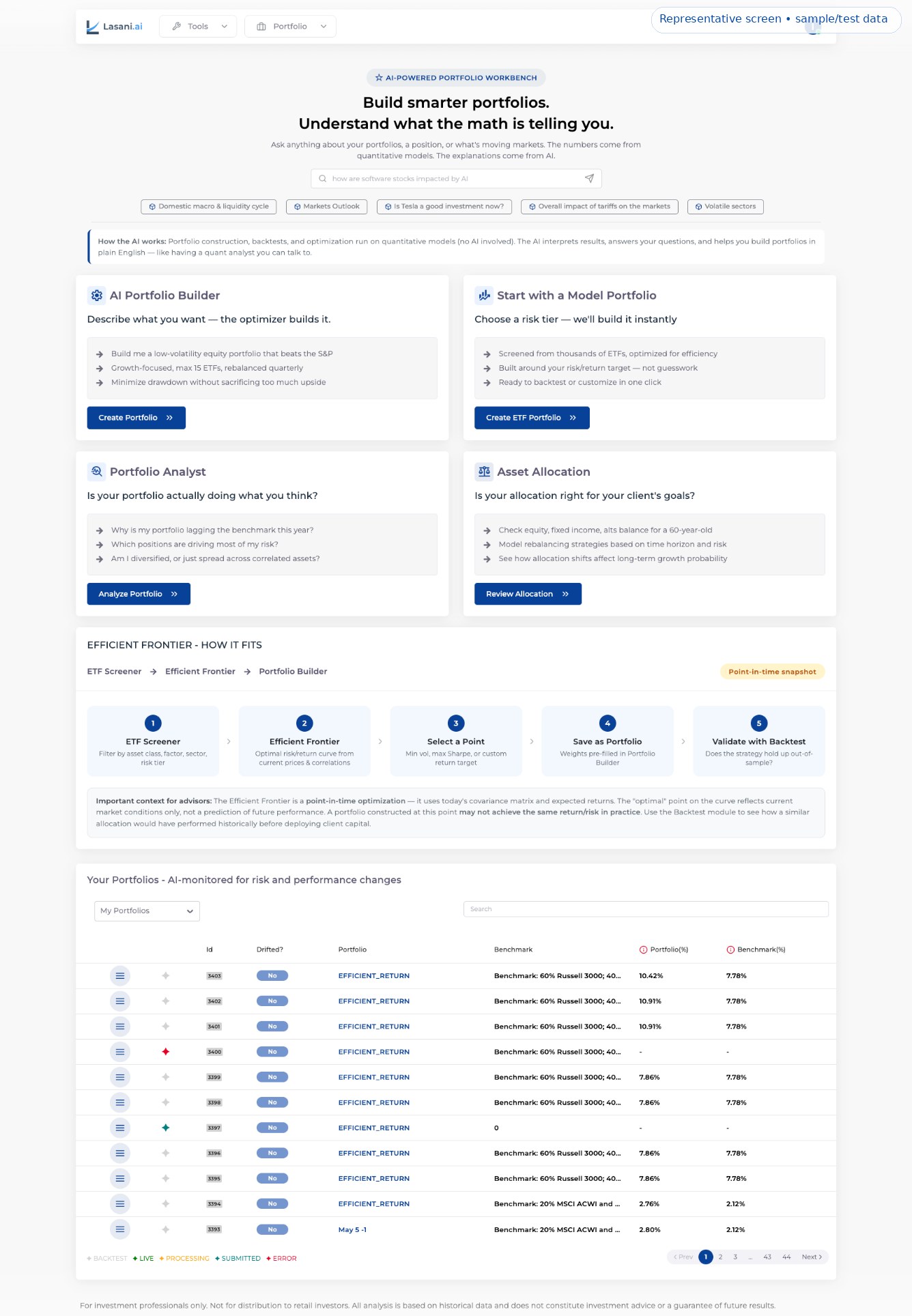The image size is (912, 1316).
Task: Select the Markets Outlook prompt chip
Action: tap(327, 206)
